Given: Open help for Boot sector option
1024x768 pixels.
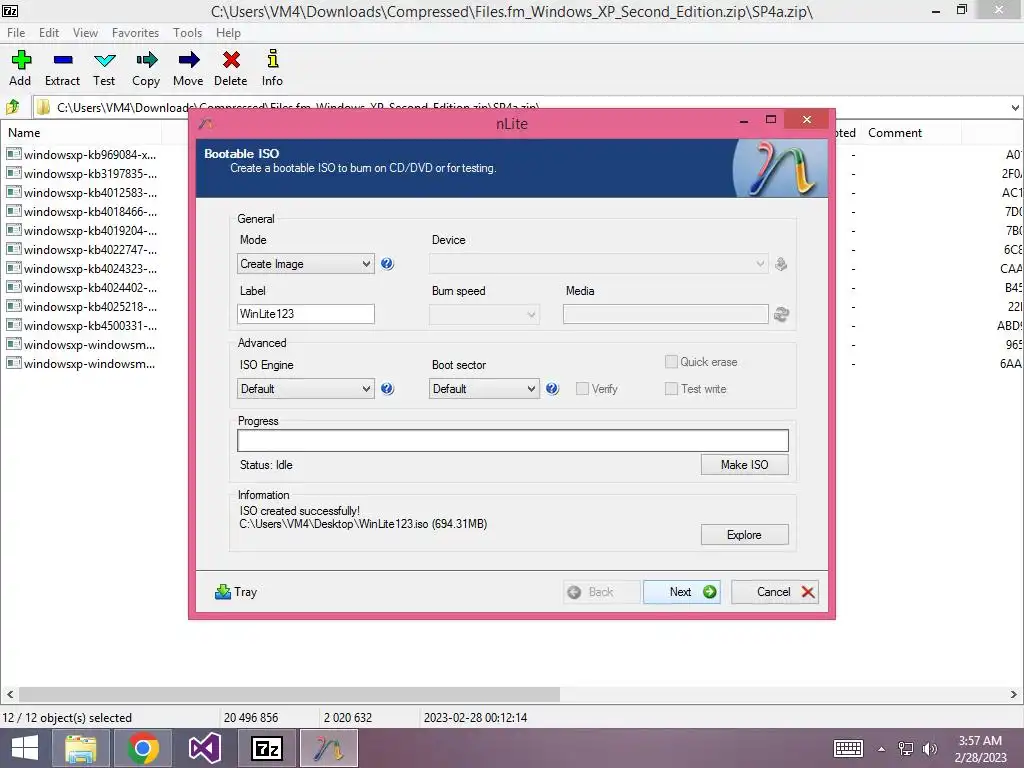Looking at the screenshot, I should 552,389.
